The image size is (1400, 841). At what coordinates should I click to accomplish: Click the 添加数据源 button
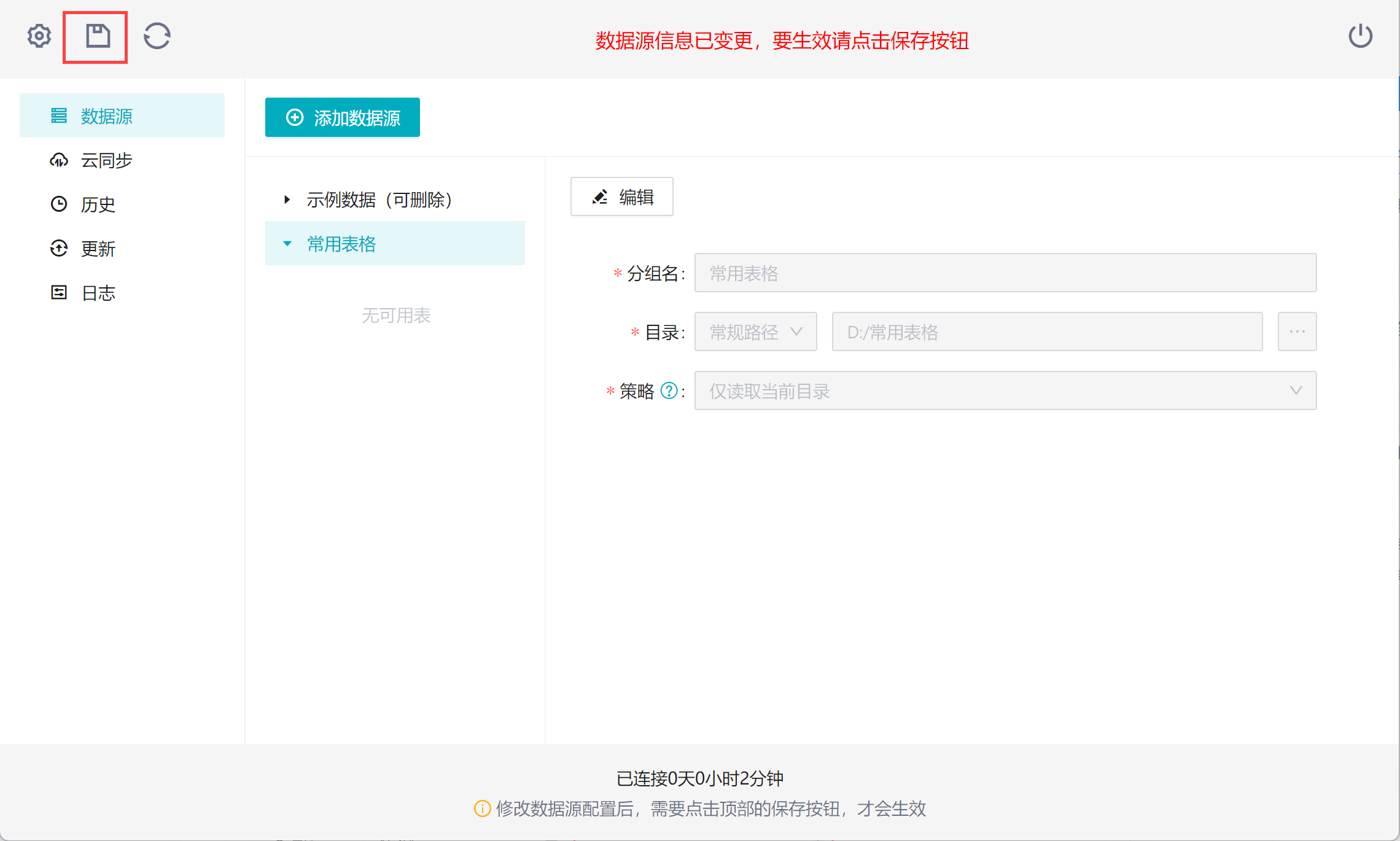point(343,117)
